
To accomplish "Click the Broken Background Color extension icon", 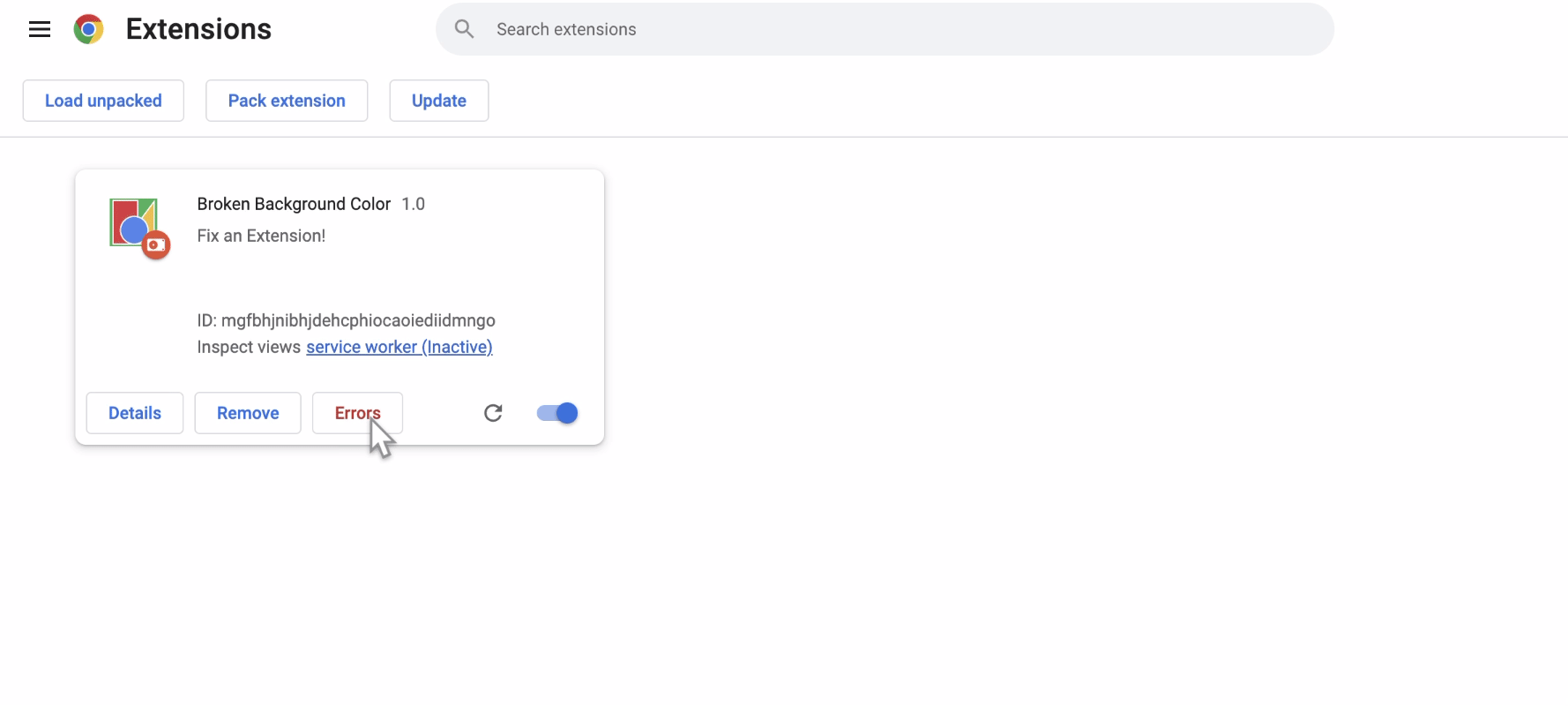I will (x=132, y=222).
